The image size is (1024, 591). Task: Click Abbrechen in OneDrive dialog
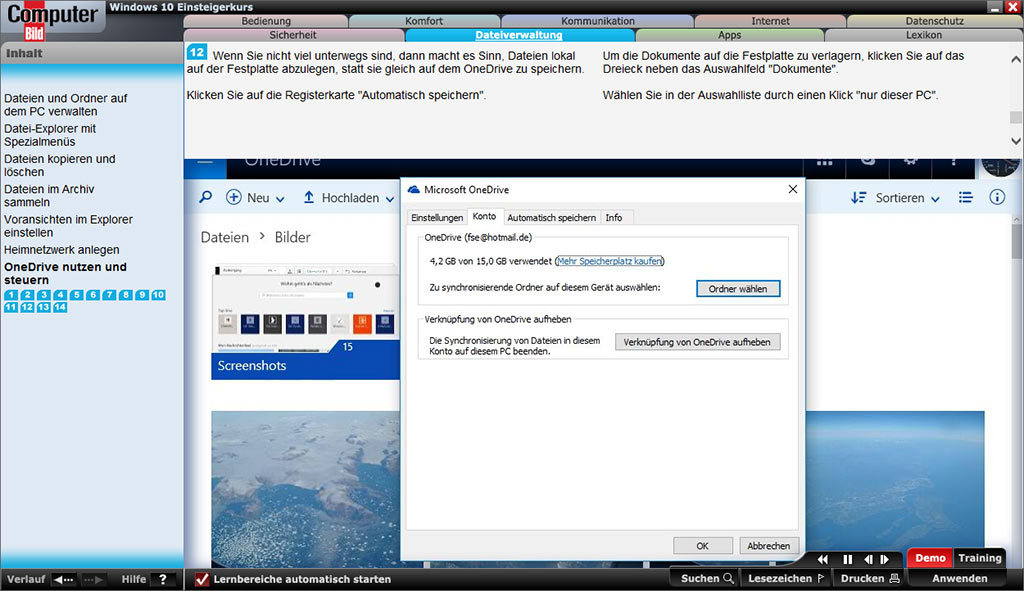click(768, 545)
